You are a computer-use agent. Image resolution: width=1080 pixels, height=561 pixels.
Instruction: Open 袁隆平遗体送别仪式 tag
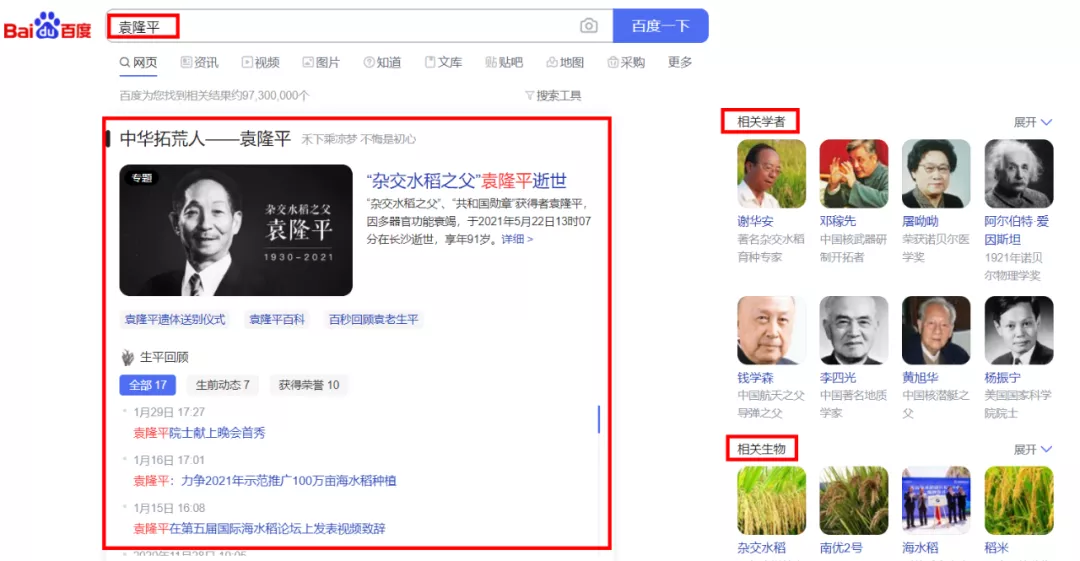pos(175,320)
